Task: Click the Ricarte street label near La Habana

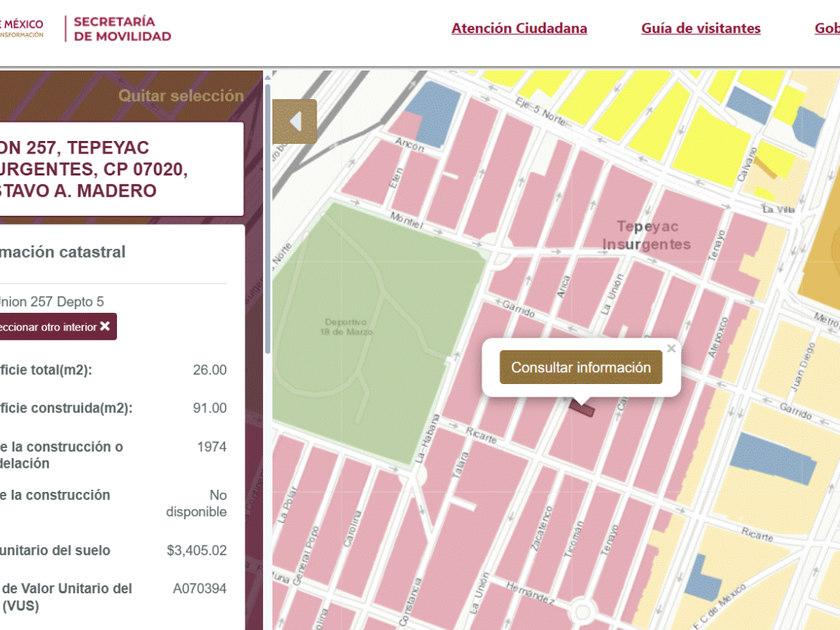Action: pos(481,436)
